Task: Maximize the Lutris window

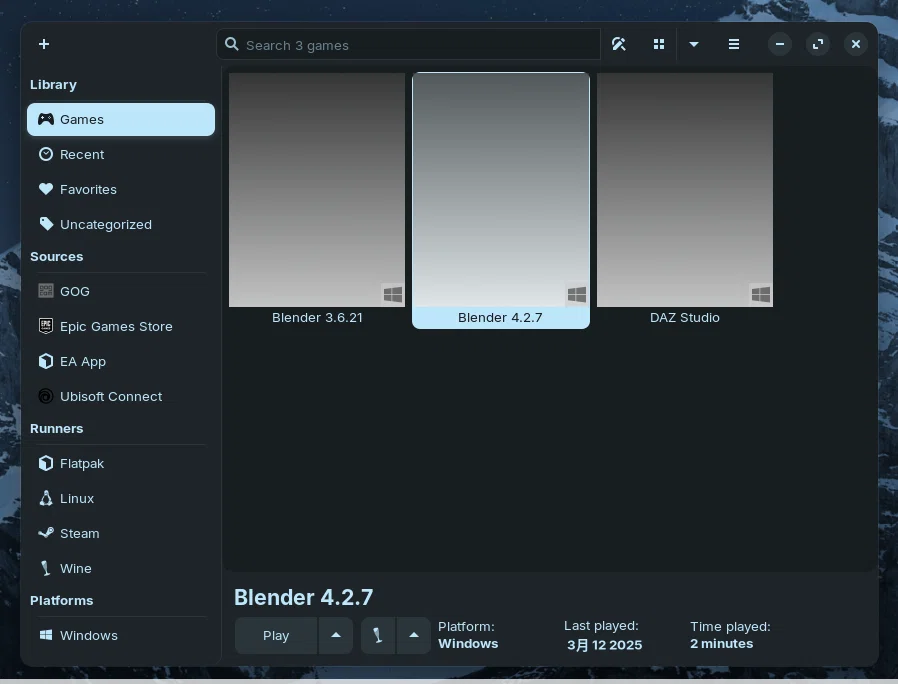Action: coord(818,44)
